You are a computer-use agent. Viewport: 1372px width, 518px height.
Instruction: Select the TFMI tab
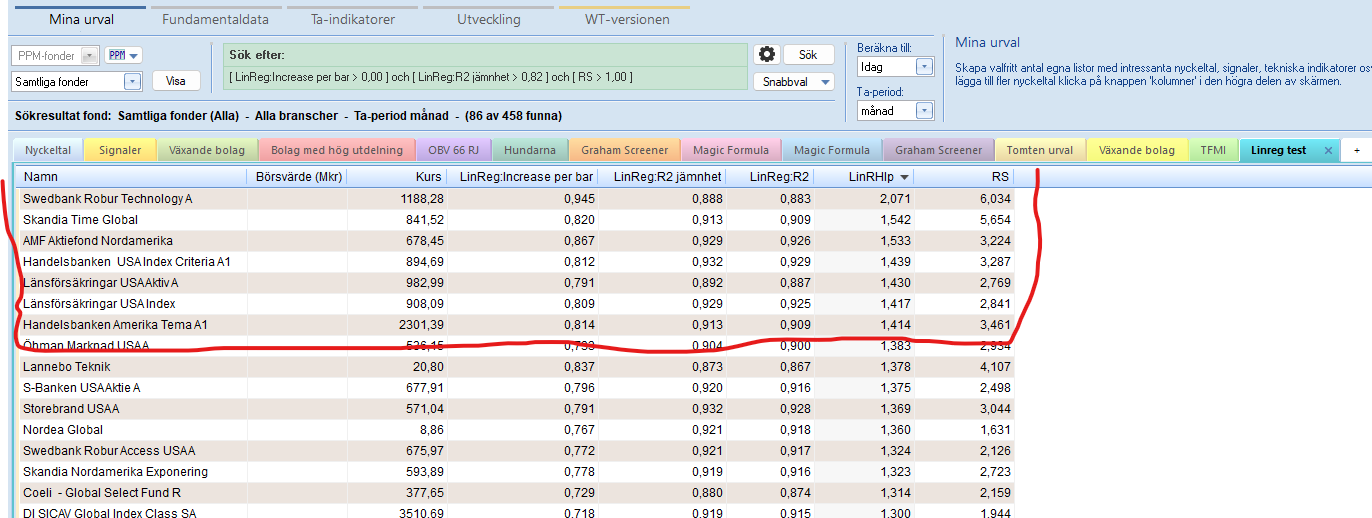[1212, 150]
